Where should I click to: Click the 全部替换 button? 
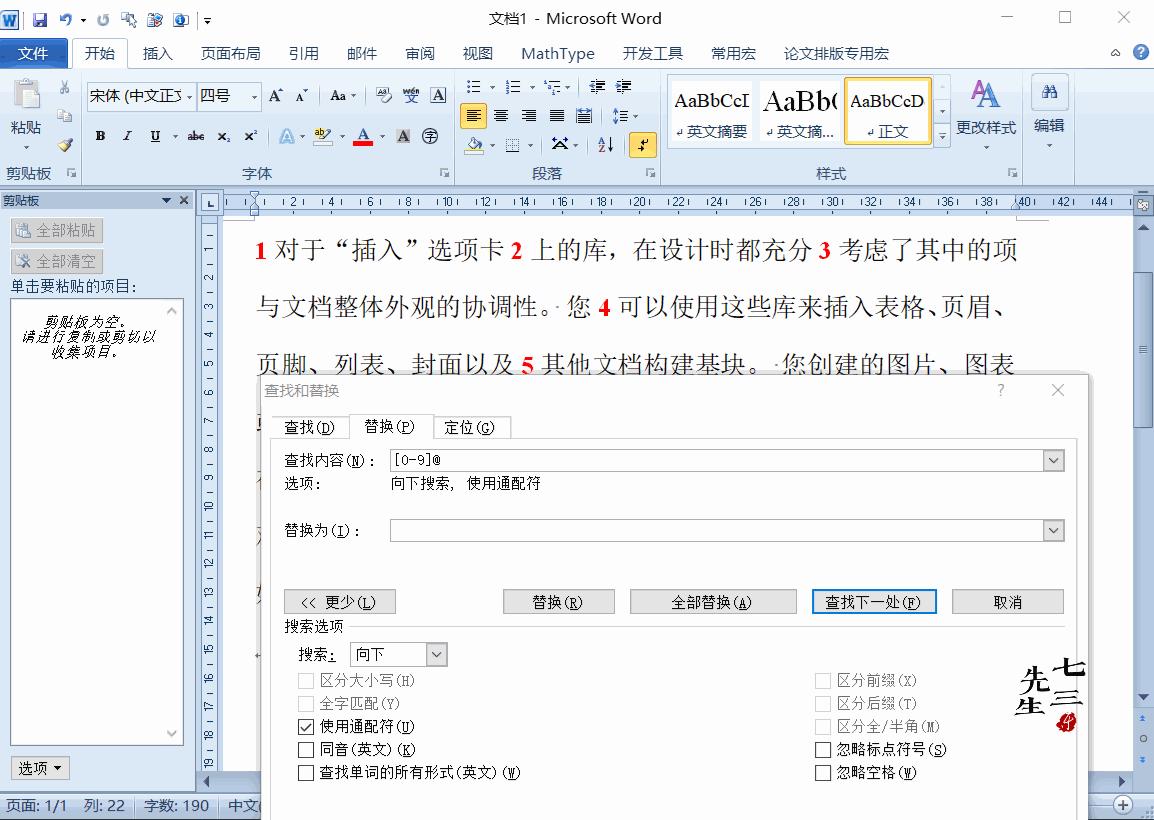[713, 601]
